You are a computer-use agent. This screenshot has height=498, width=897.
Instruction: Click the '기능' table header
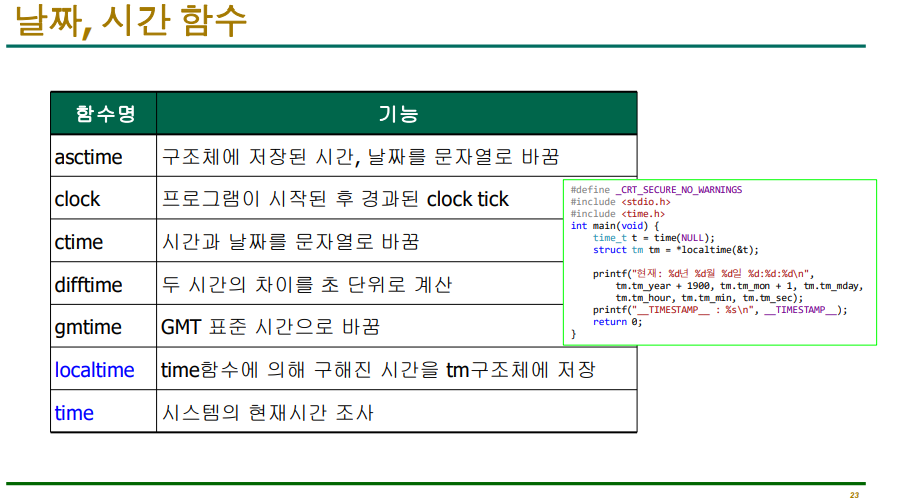coord(398,114)
